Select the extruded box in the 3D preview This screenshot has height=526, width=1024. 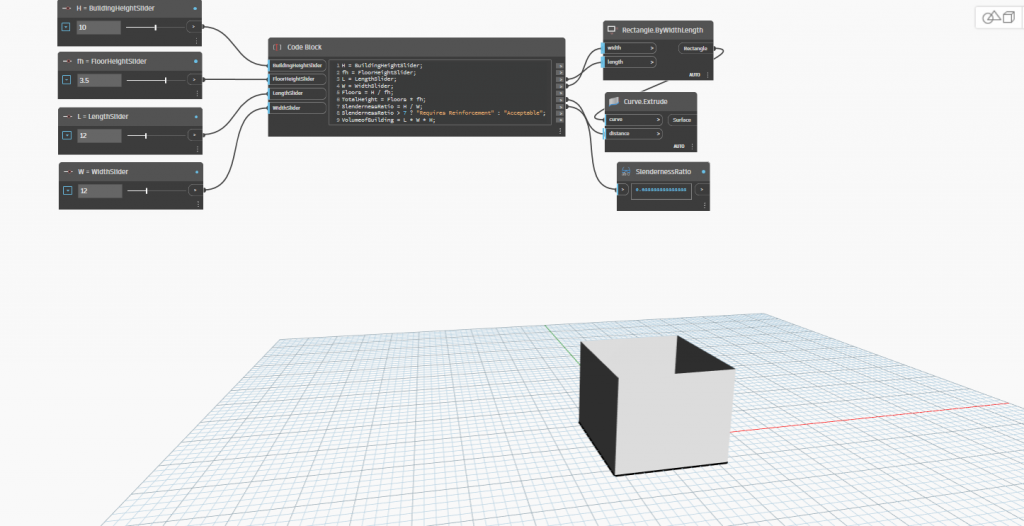click(x=656, y=405)
